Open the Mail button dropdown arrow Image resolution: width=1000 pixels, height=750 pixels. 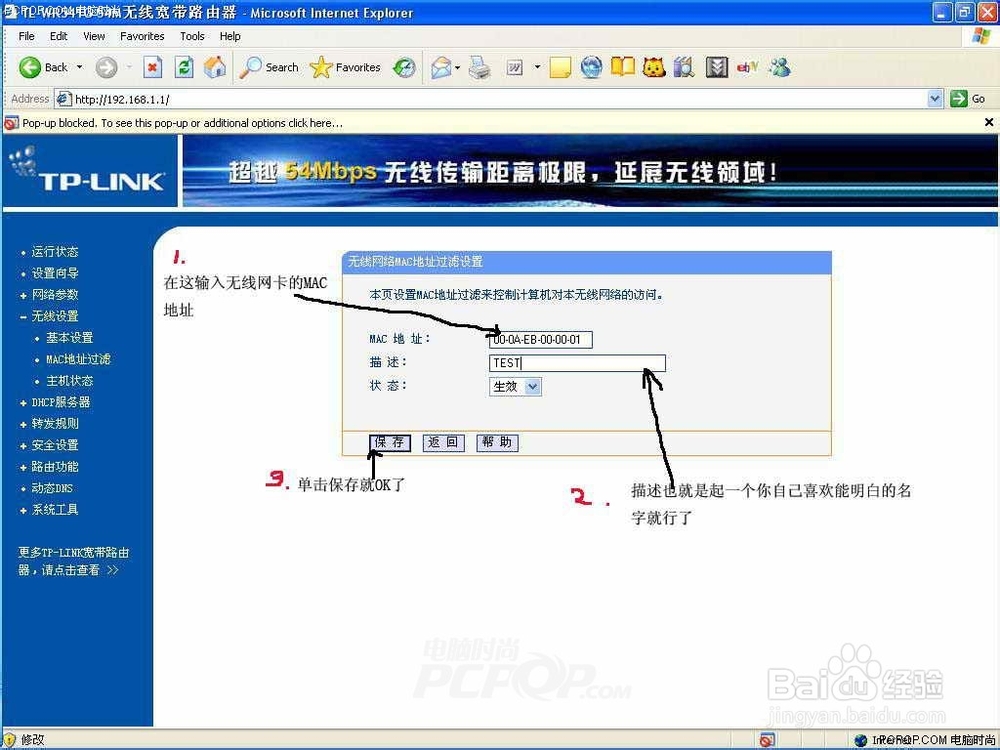coord(457,67)
